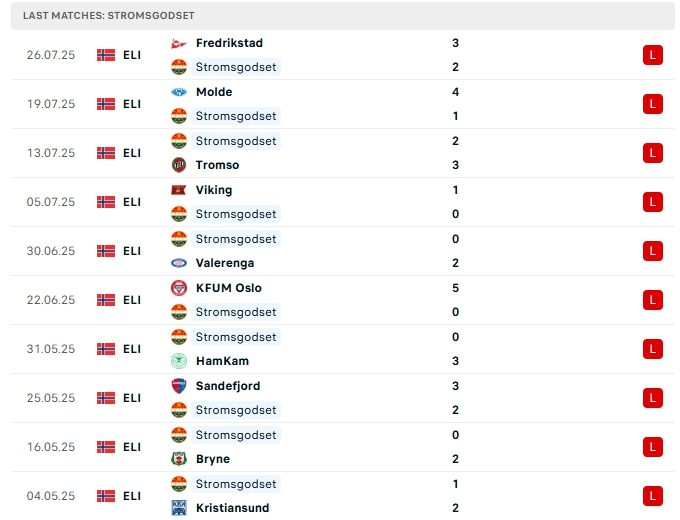Click the ELI league label on 13.07.25 row
The image size is (680, 520).
132,153
